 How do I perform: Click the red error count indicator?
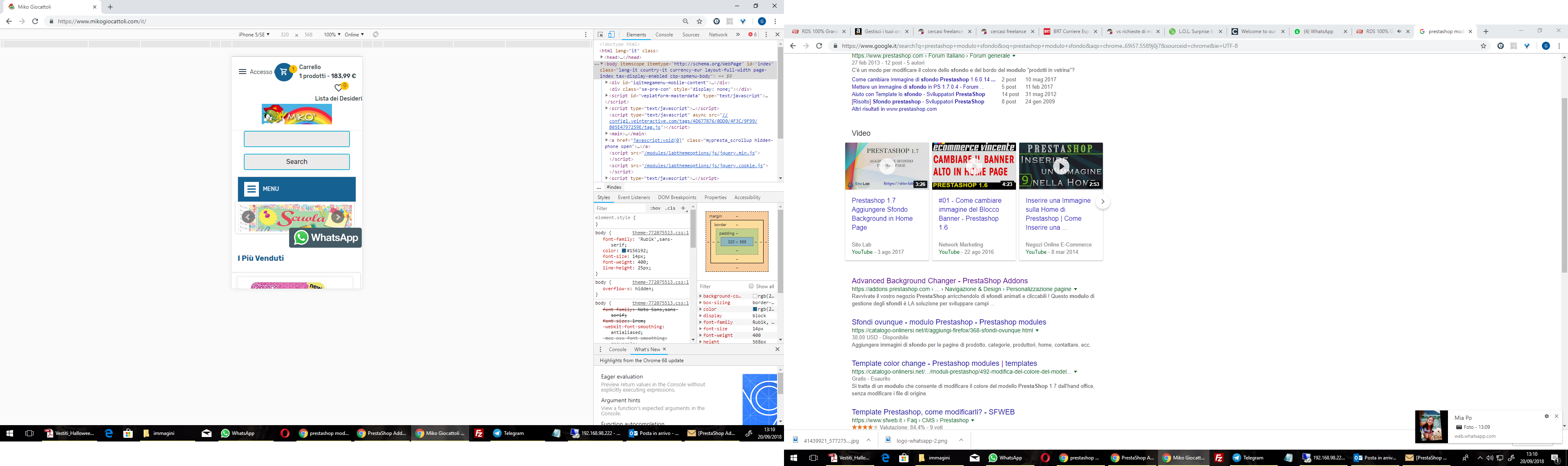753,35
